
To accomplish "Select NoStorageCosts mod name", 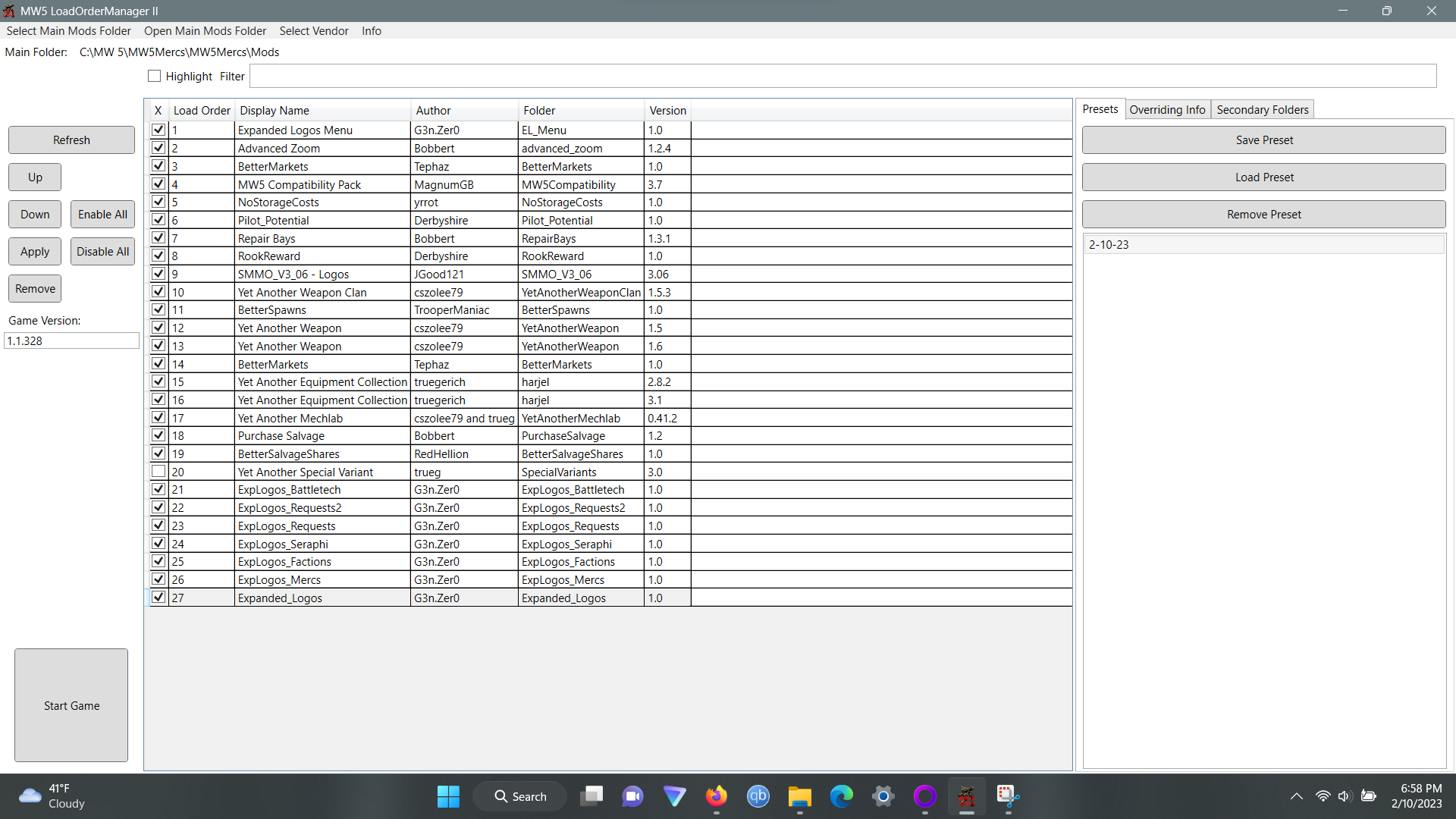I will coord(278,202).
